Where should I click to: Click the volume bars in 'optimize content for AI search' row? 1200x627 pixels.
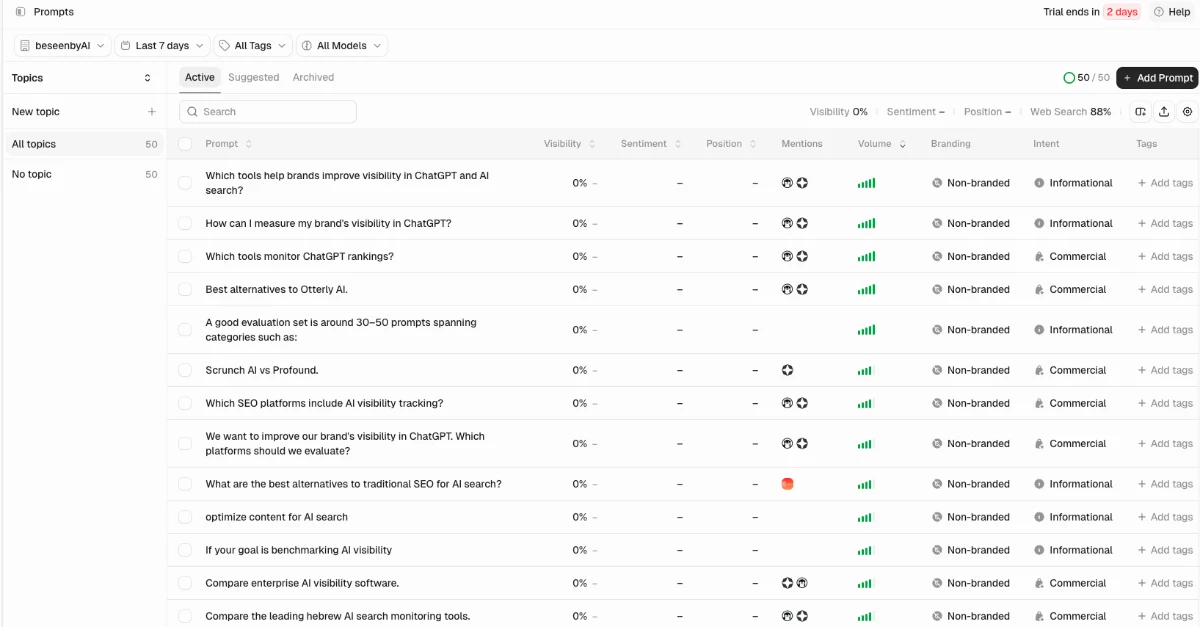click(865, 517)
